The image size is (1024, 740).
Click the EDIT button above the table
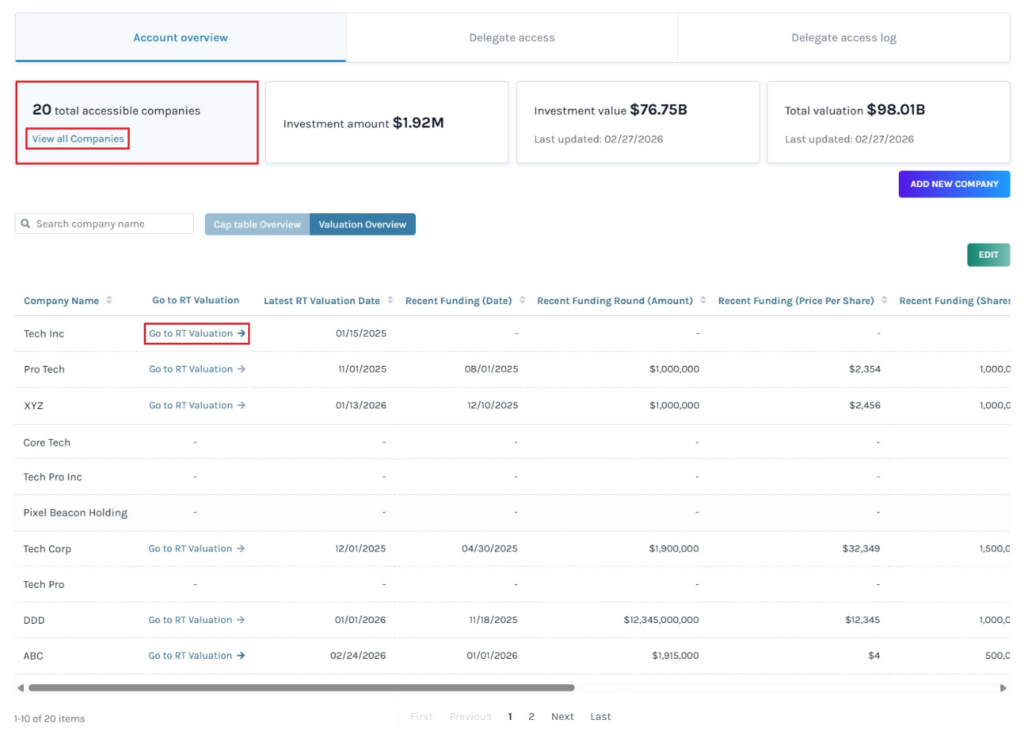[x=988, y=255]
